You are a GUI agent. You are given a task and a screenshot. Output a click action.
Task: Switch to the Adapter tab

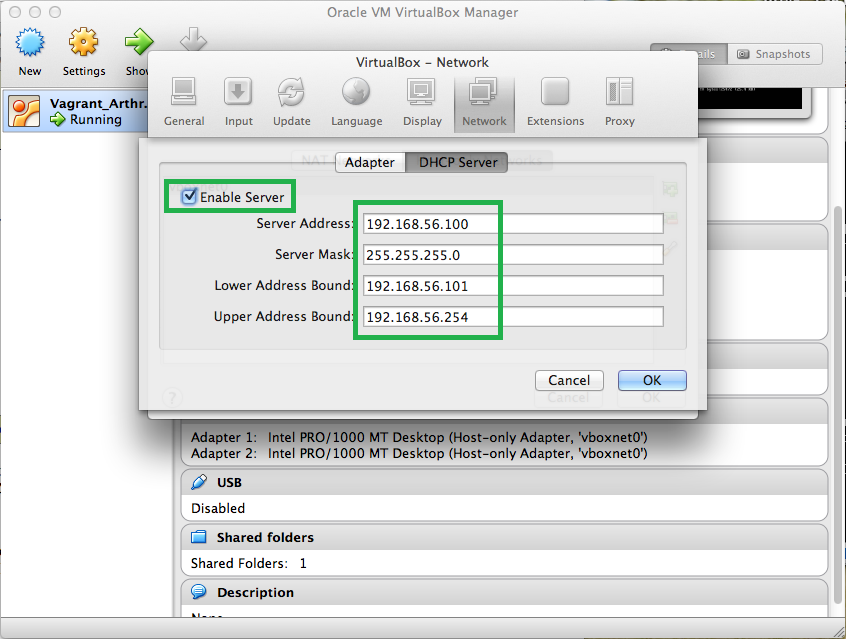[370, 162]
